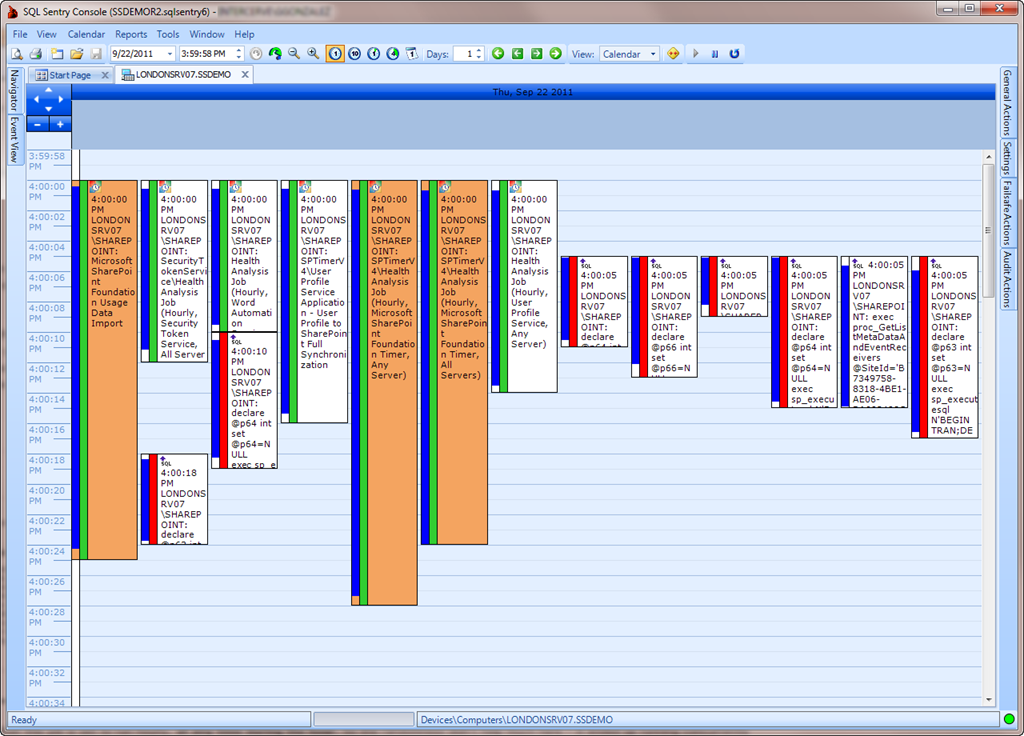The image size is (1024, 736).
Task: Open the Calendar menu
Action: pyautogui.click(x=86, y=34)
